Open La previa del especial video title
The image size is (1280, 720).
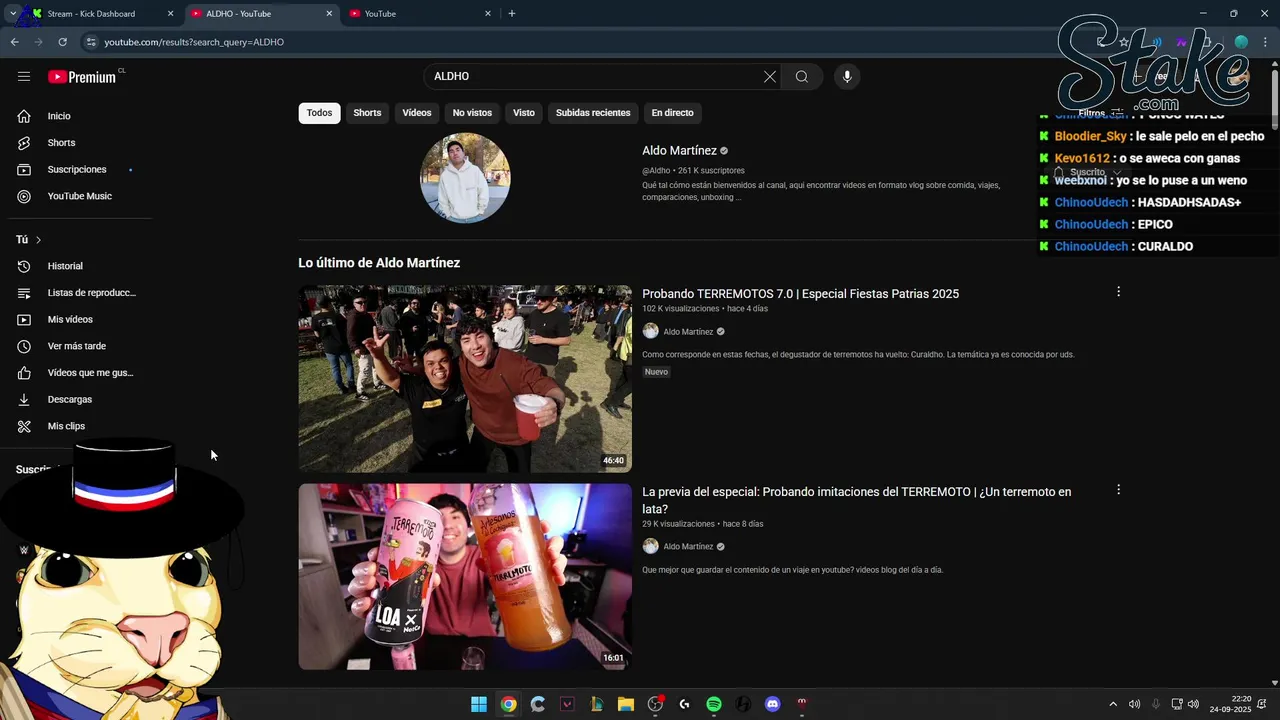pos(856,500)
